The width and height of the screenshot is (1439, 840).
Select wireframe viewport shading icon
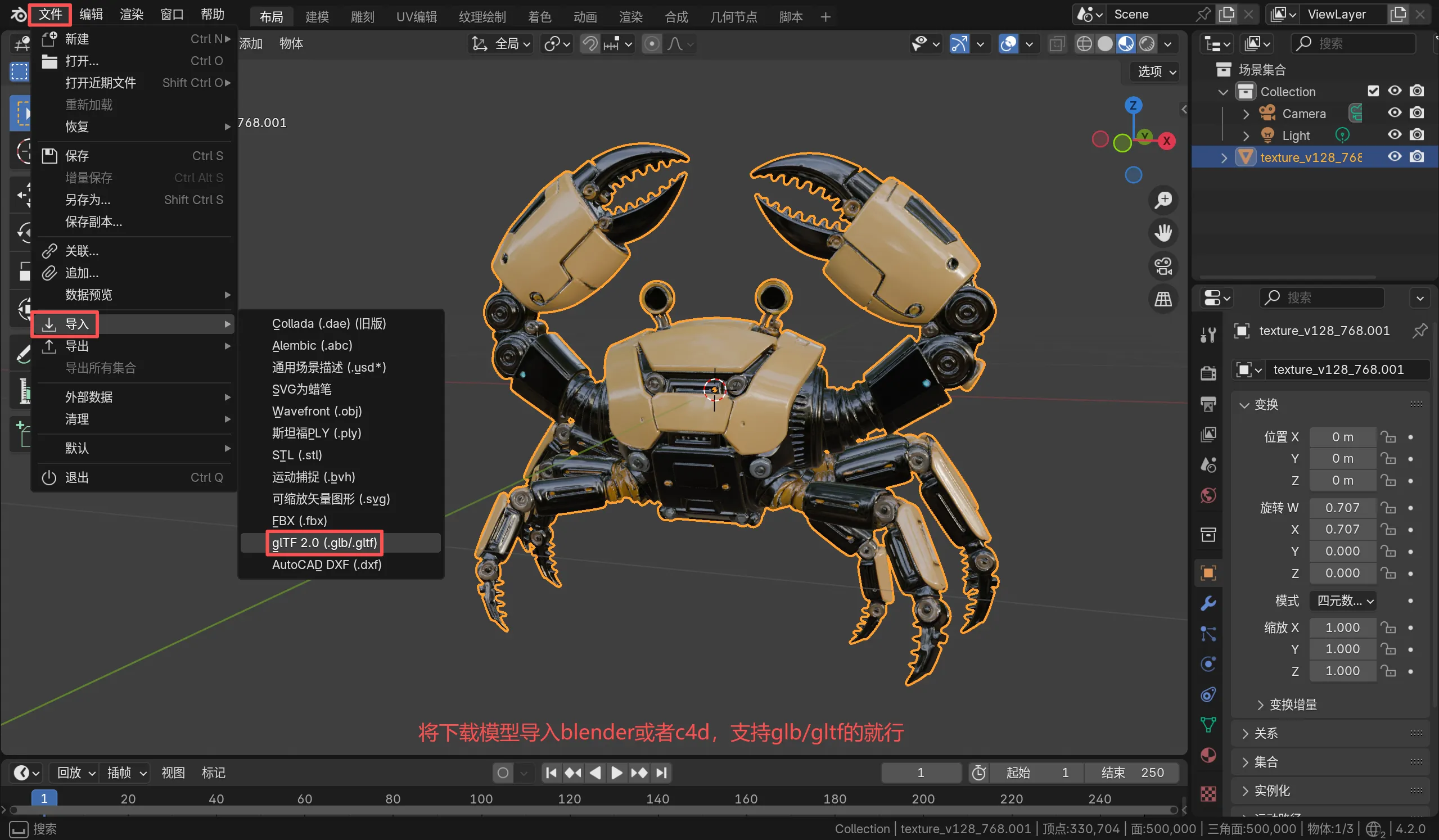[1083, 44]
